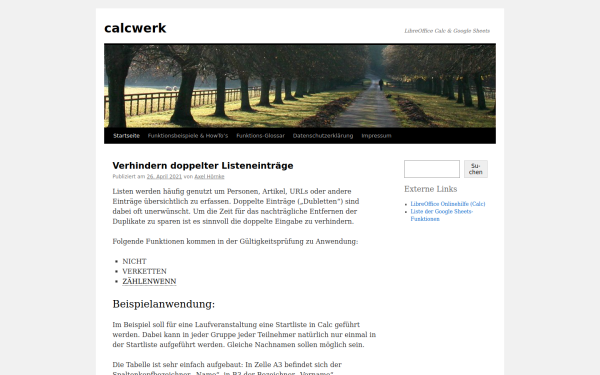Open the calcwerk site title link

coord(135,28)
